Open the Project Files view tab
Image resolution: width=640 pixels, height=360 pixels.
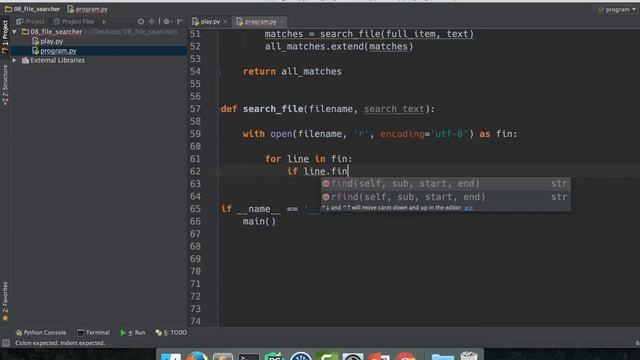(74, 21)
